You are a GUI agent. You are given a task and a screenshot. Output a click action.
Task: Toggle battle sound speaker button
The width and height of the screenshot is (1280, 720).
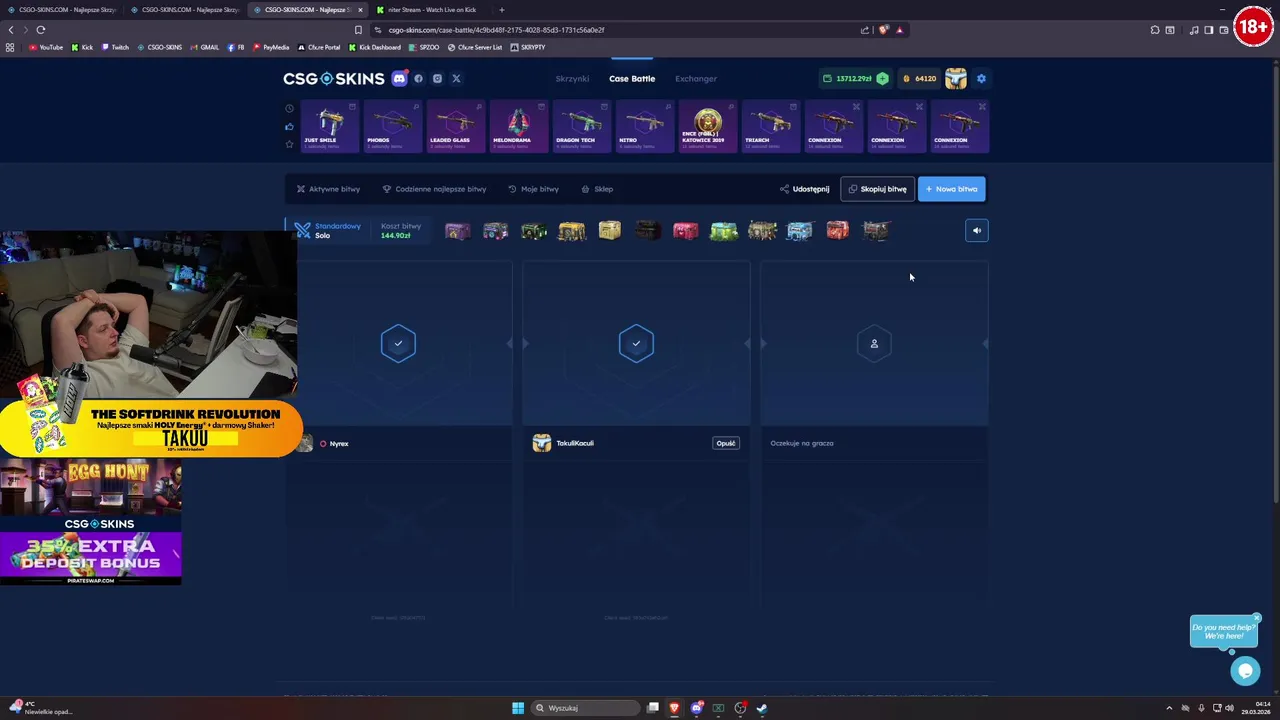(977, 231)
